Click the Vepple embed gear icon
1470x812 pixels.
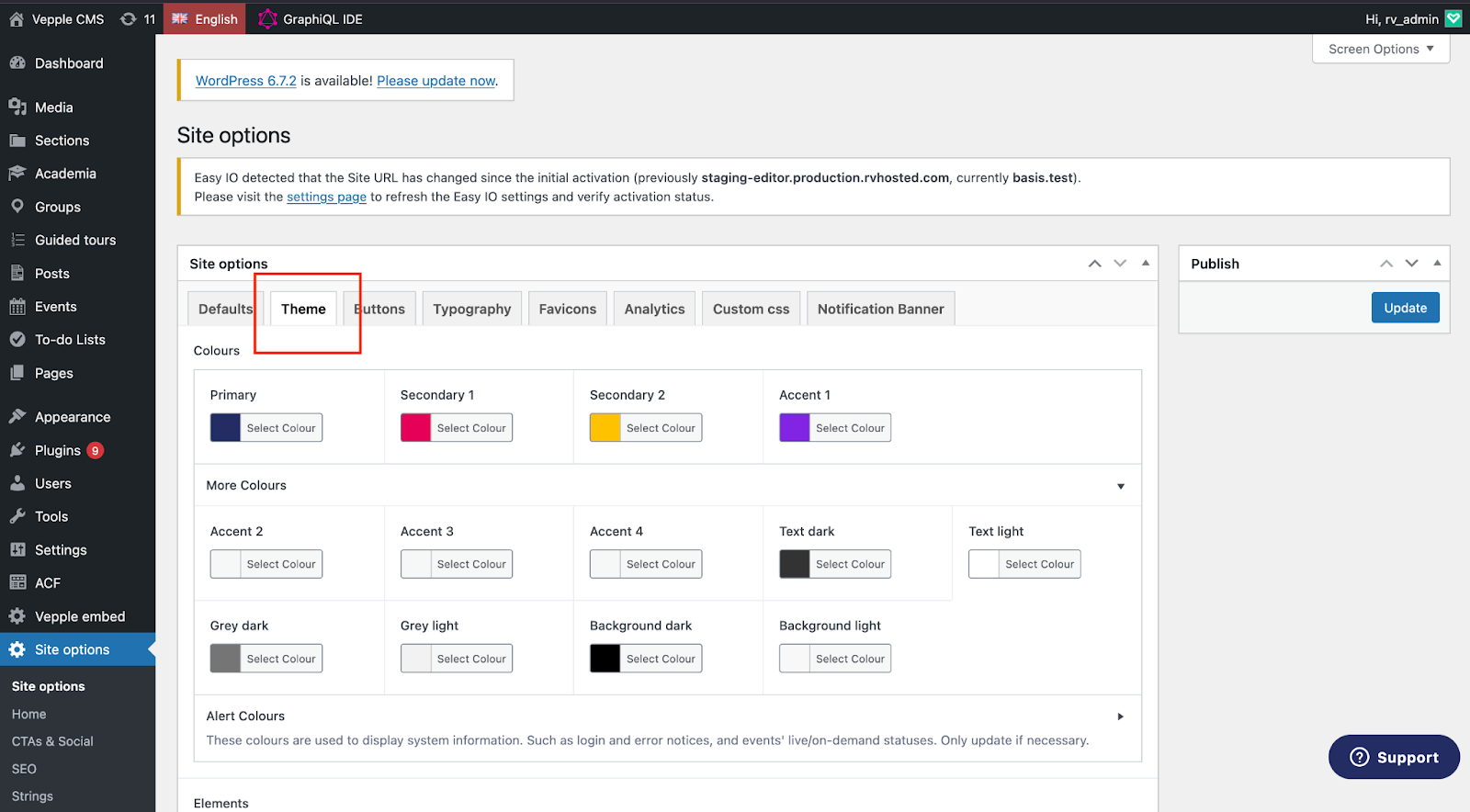click(x=17, y=616)
